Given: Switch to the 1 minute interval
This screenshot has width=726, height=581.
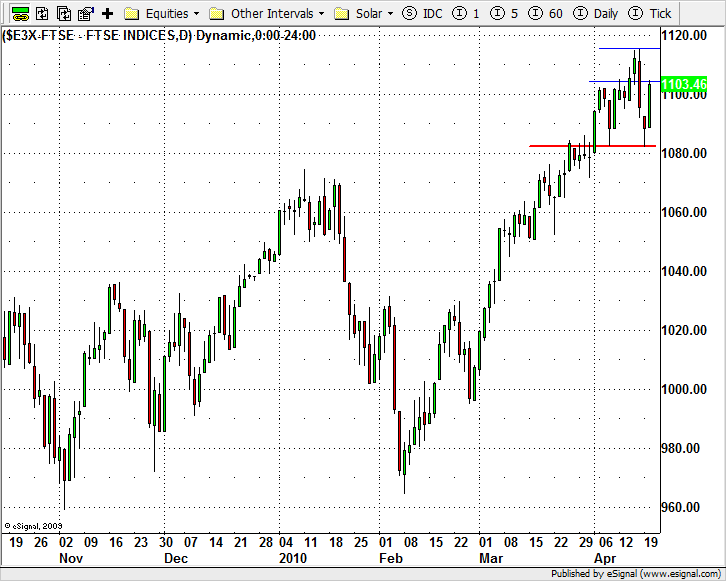Looking at the screenshot, I should click(466, 13).
